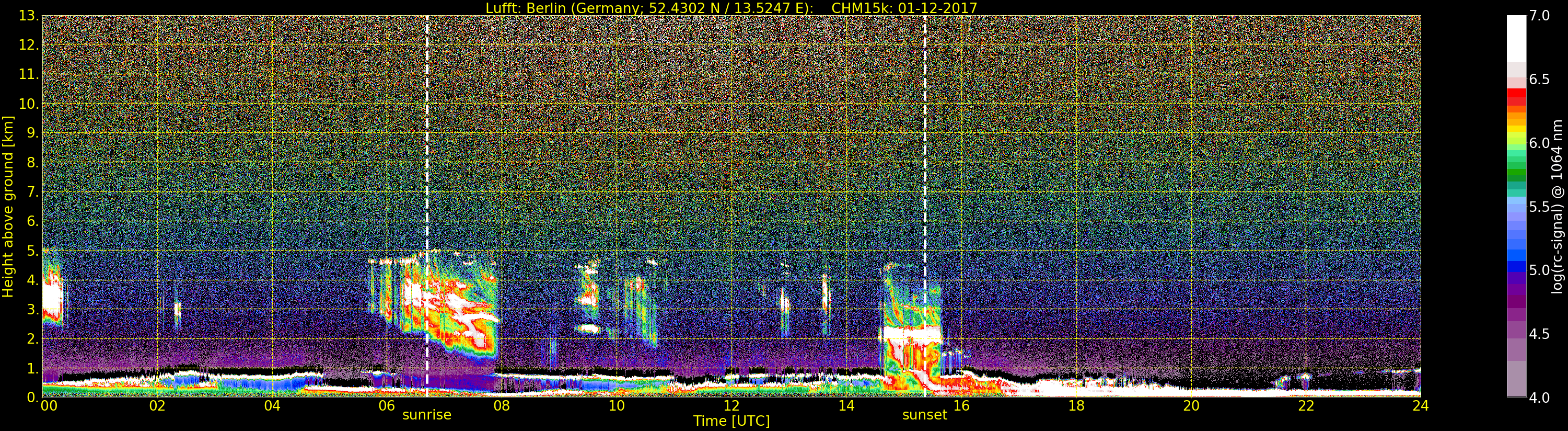
Task: Click the '04' time axis tick label
Action: click(272, 405)
